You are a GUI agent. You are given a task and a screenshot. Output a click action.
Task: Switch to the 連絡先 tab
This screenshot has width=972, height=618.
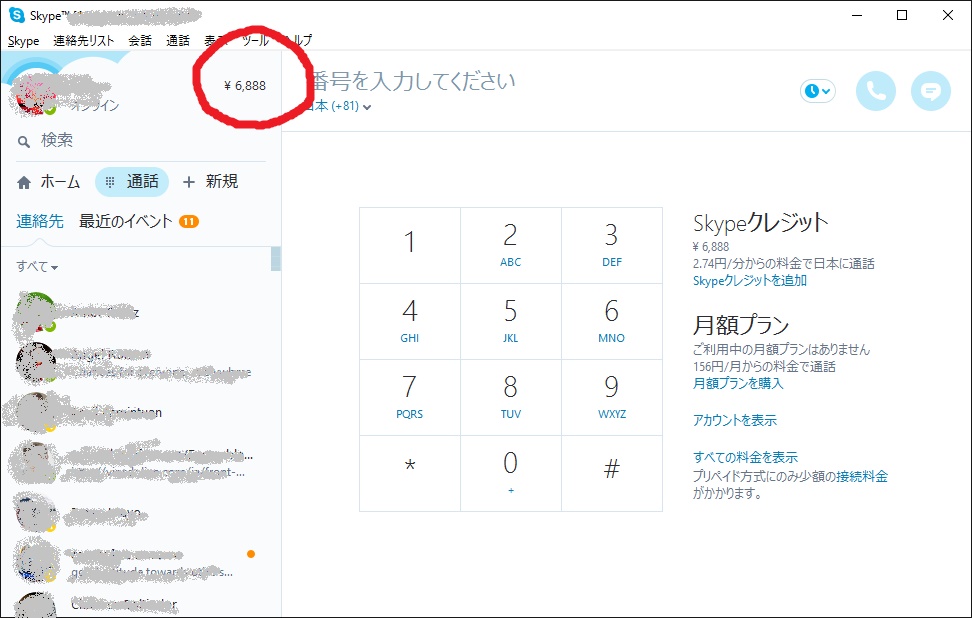(x=40, y=221)
